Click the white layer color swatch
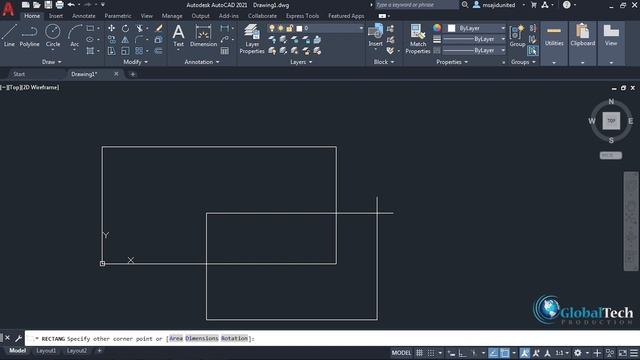This screenshot has height=360, width=640. coord(299,28)
